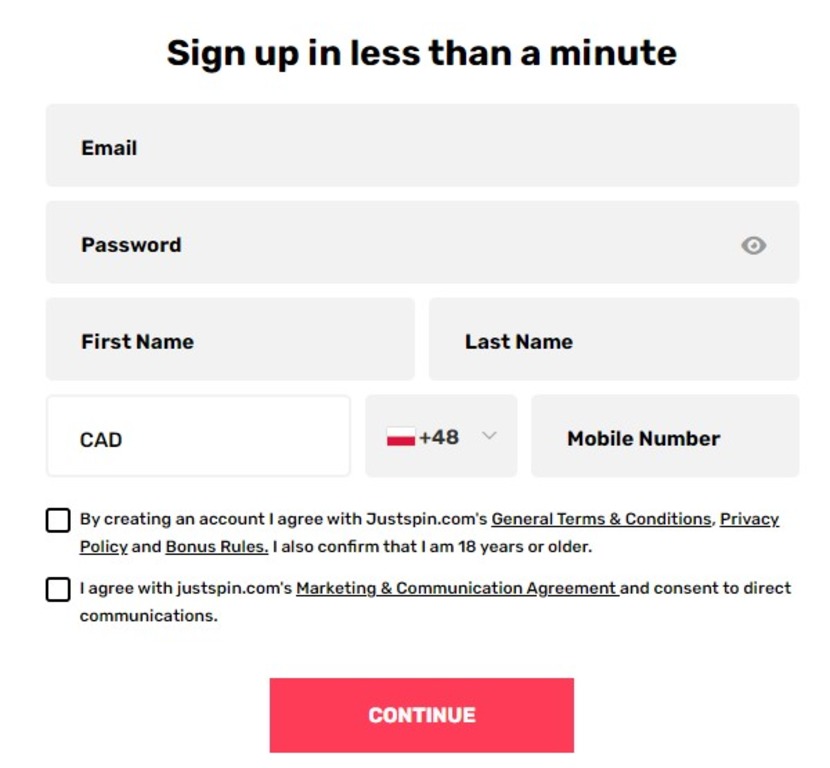Check the terms and conditions agreement box
This screenshot has width=830, height=768.
pyautogui.click(x=58, y=520)
